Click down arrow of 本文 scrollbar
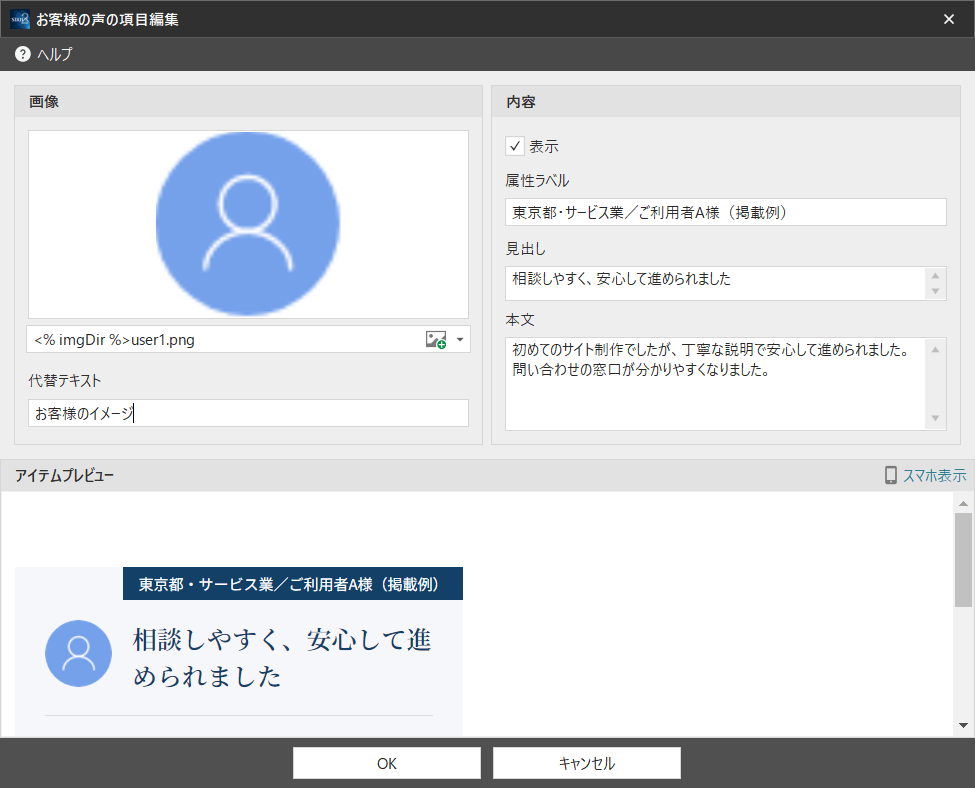This screenshot has height=788, width=975. point(935,419)
